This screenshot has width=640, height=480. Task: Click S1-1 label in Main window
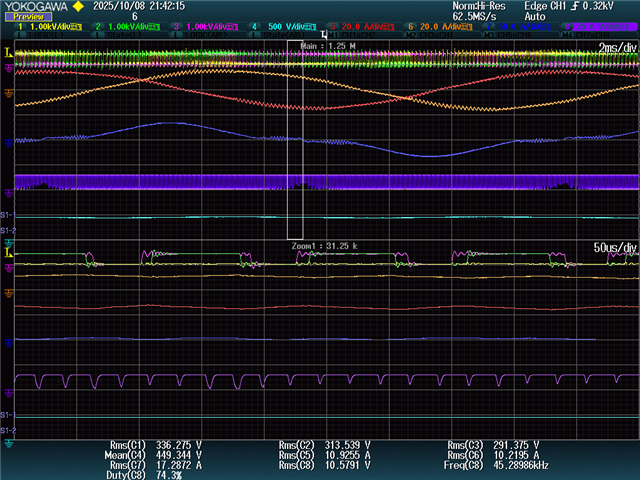8,215
